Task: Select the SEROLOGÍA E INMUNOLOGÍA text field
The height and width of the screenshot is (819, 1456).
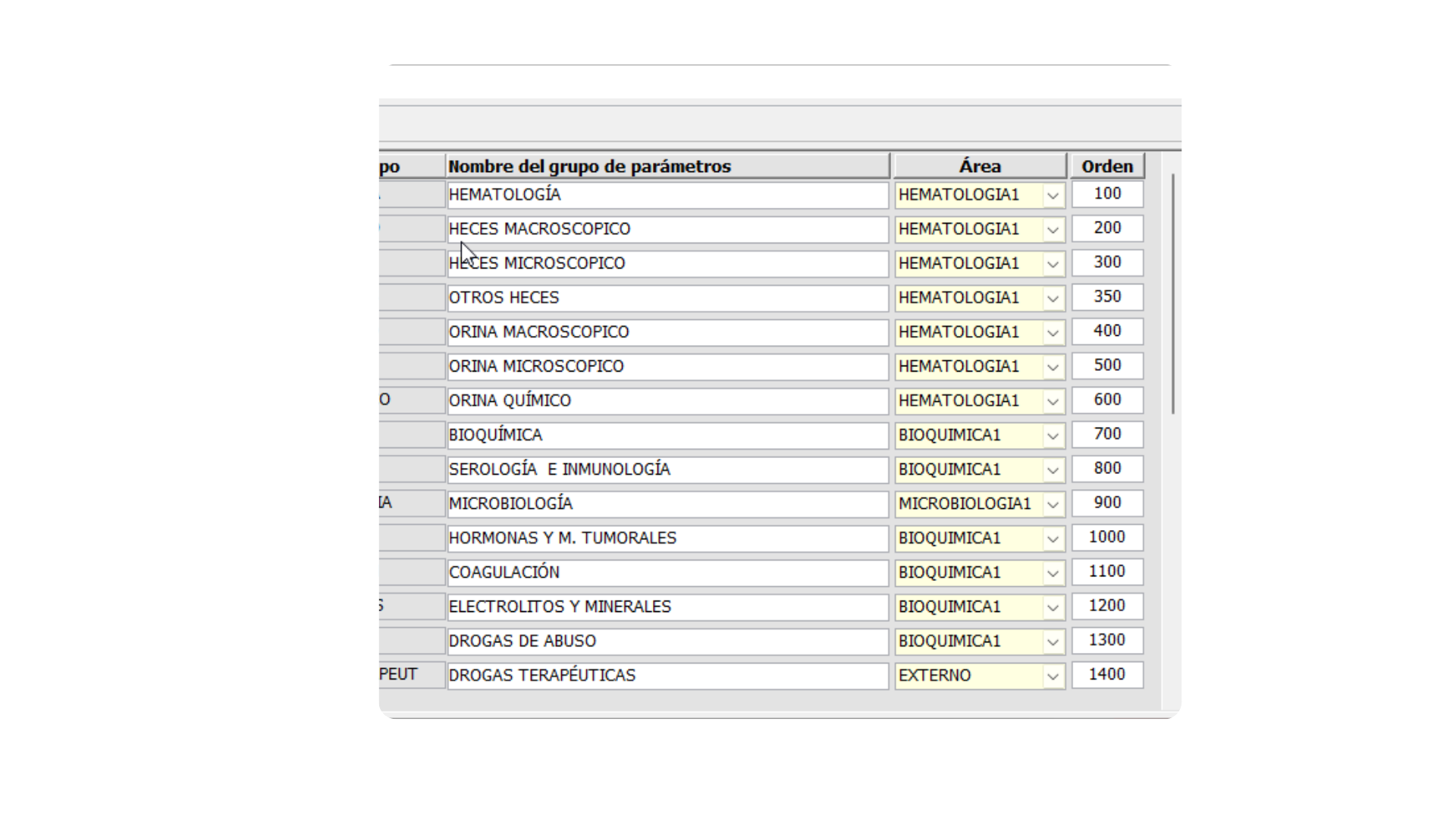Action: [667, 469]
